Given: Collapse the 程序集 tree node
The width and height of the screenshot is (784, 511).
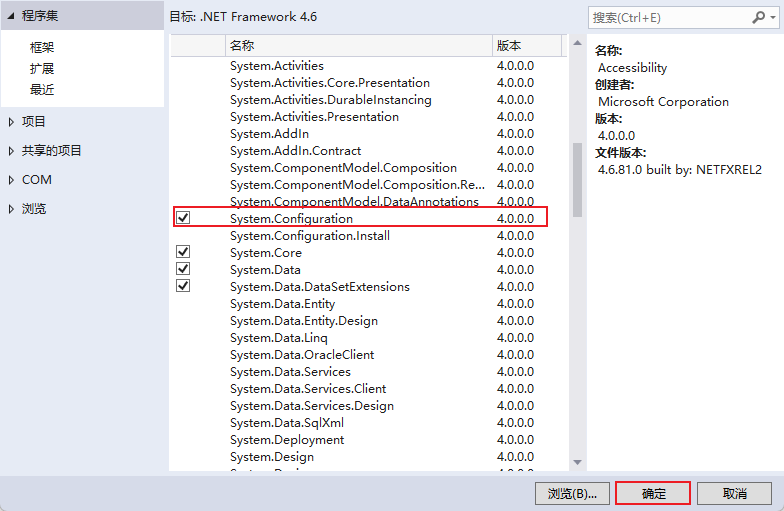Looking at the screenshot, I should (x=10, y=16).
